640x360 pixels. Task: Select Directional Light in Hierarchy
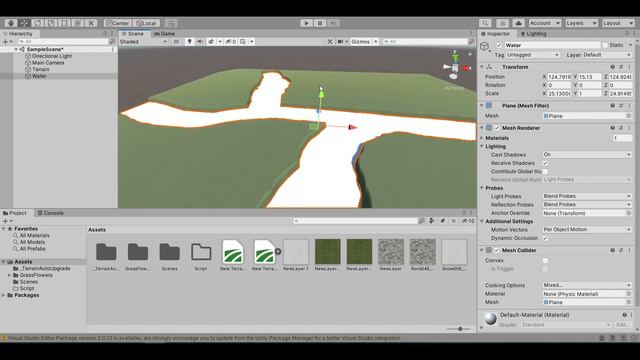click(52, 56)
